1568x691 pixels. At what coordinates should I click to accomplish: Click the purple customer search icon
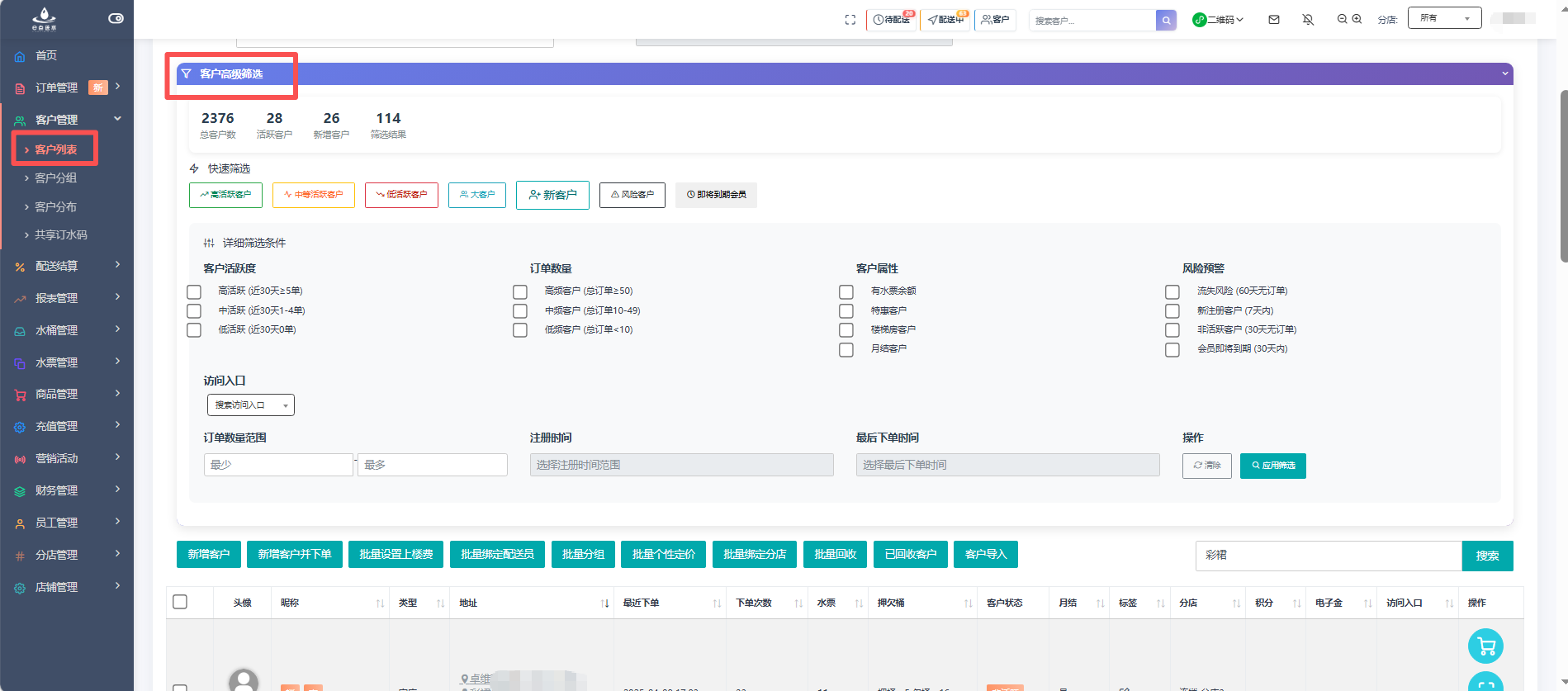tap(1166, 21)
